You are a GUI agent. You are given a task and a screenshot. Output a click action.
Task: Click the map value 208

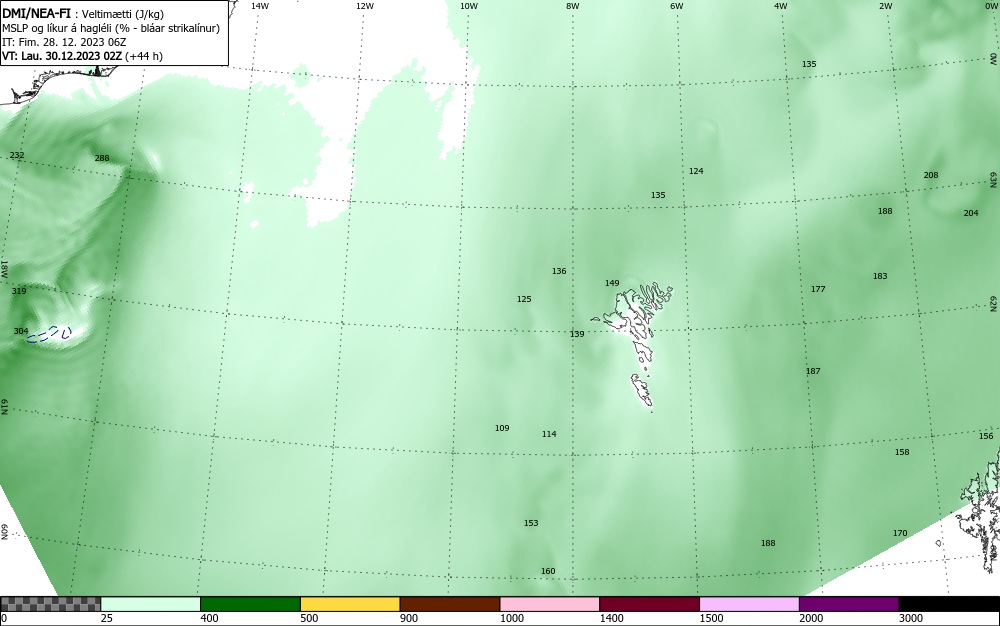tap(931, 175)
